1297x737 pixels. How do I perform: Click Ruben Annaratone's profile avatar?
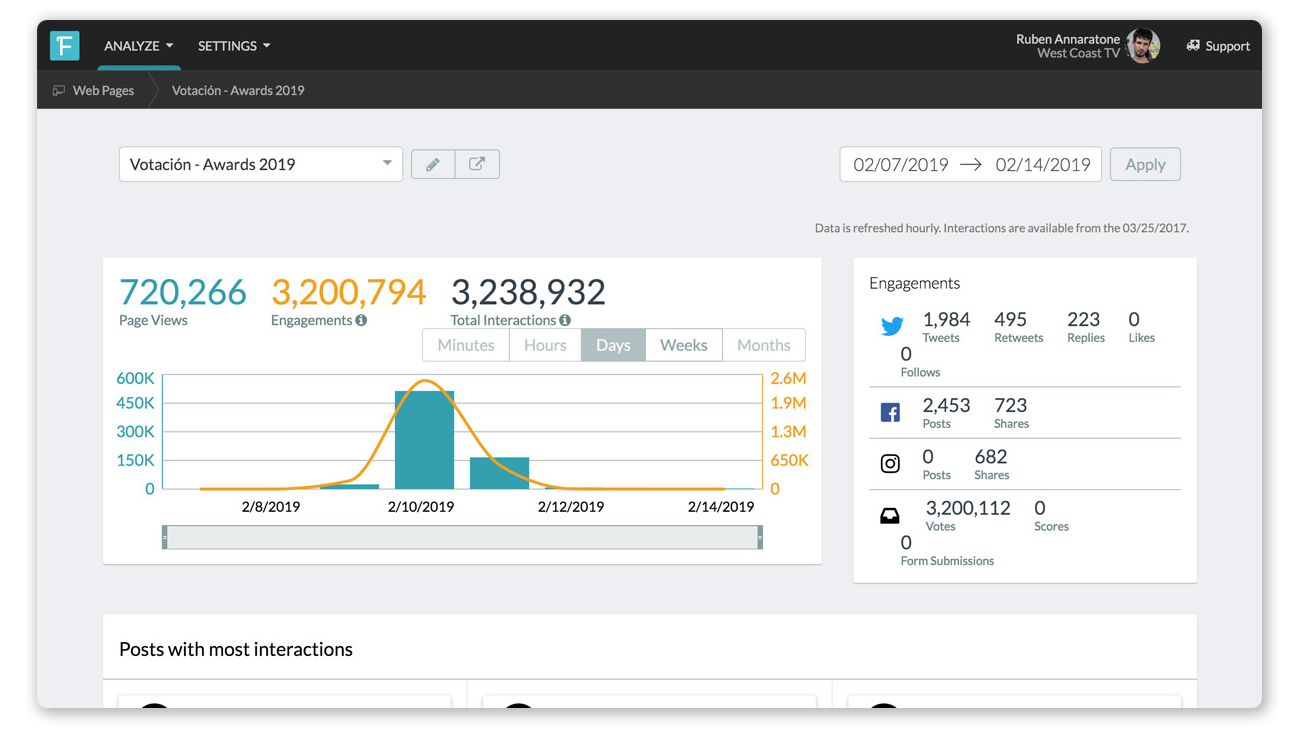[x=1143, y=46]
